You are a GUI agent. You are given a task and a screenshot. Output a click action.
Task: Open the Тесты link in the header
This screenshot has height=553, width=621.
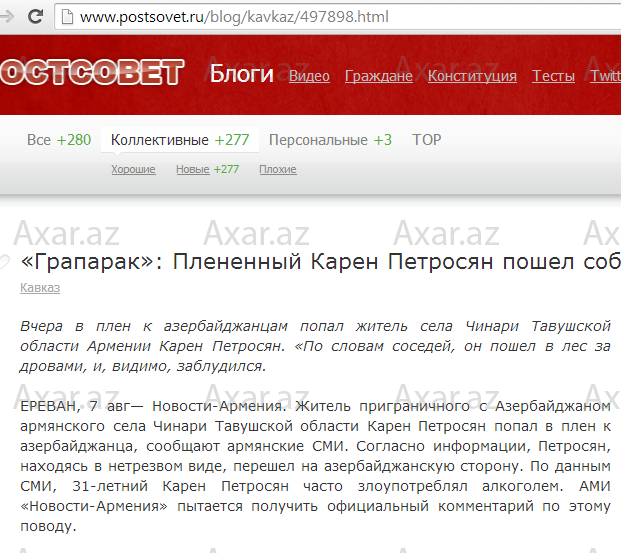point(553,76)
